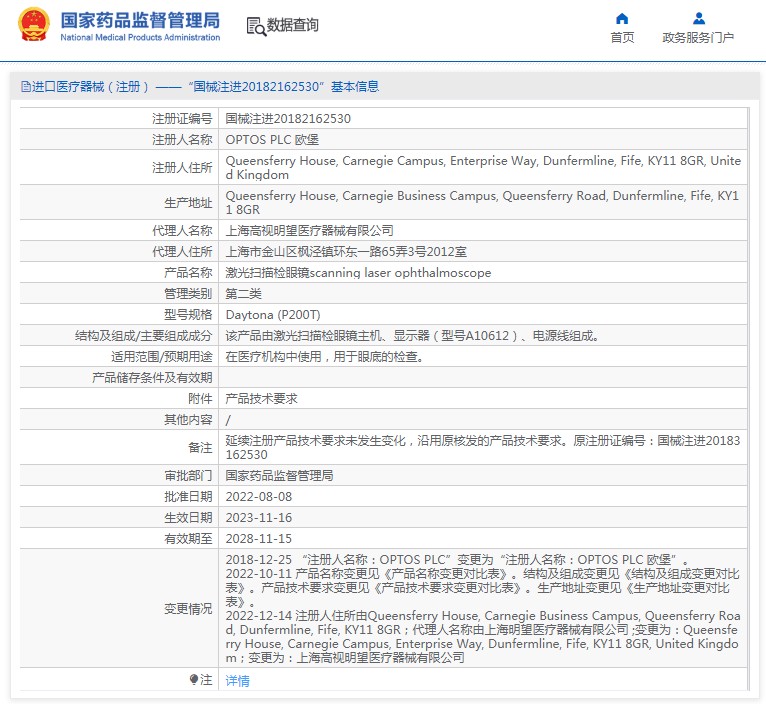
Task: Click the OPTOS PLC 欧堡 registrant name
Action: [272, 140]
